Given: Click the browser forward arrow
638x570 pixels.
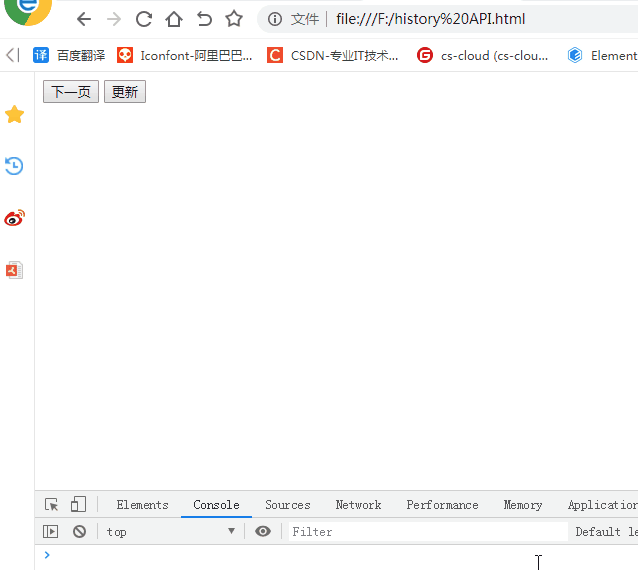Looking at the screenshot, I should pyautogui.click(x=114, y=19).
